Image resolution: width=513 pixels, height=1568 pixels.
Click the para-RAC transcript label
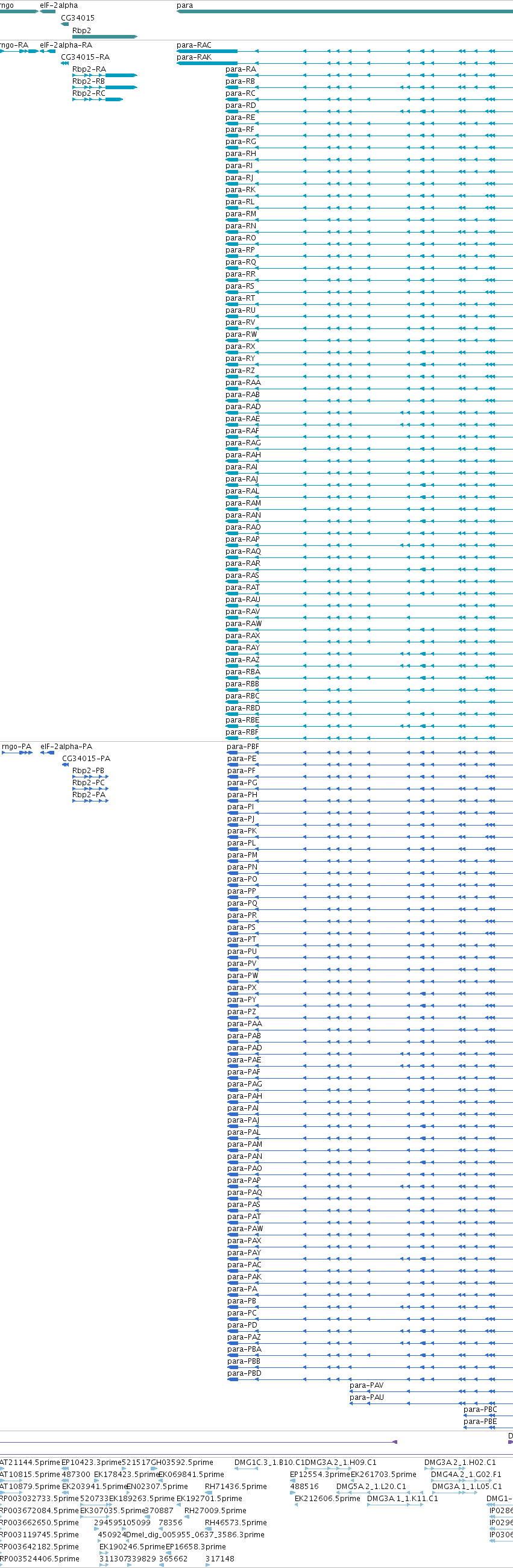[194, 45]
